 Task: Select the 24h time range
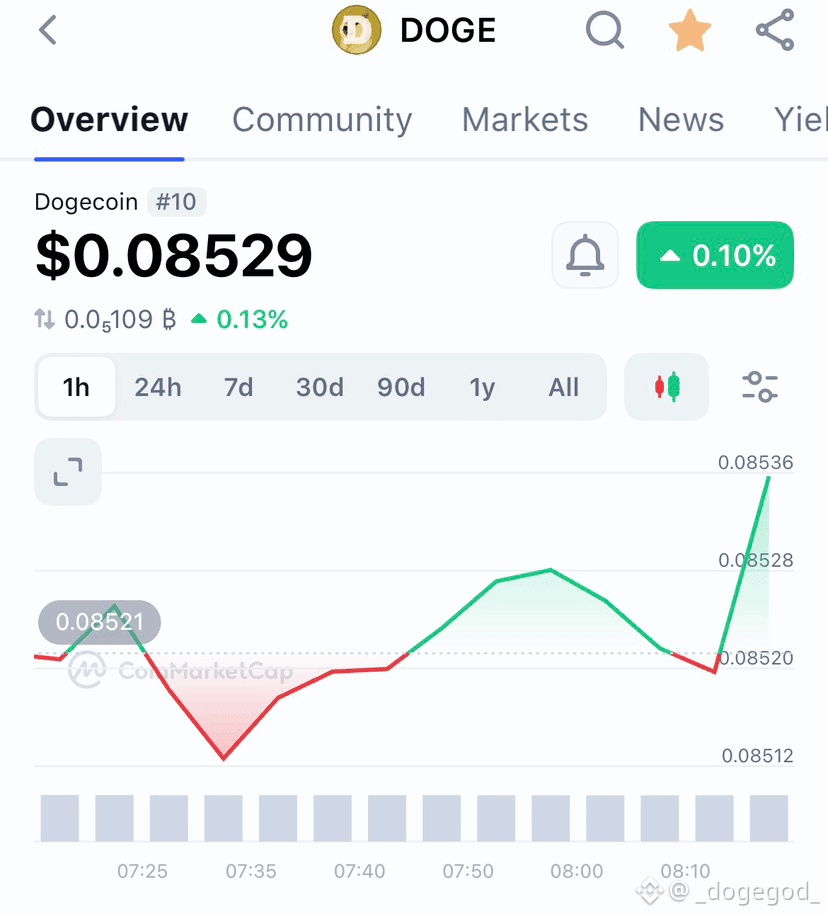tap(158, 387)
